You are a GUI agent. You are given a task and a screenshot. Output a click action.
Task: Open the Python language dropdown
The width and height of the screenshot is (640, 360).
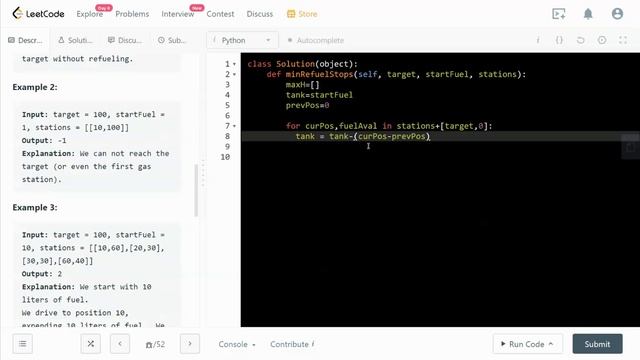pyautogui.click(x=242, y=40)
